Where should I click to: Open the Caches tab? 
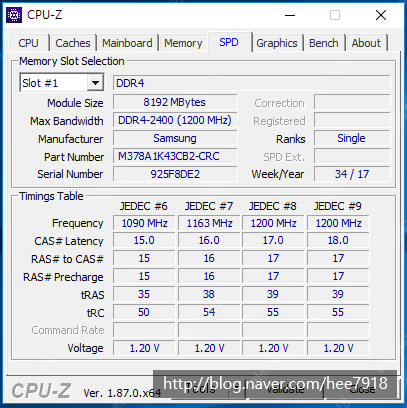pyautogui.click(x=73, y=43)
